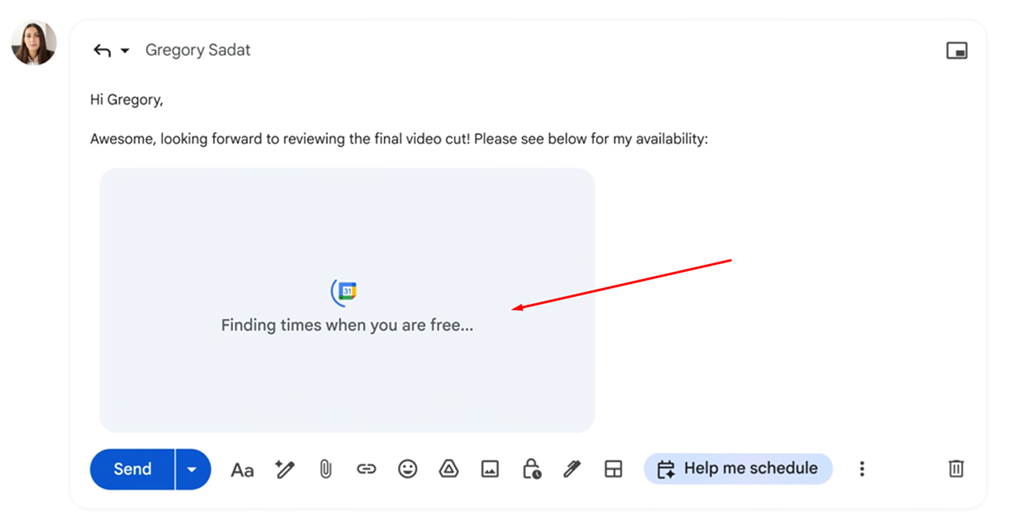Attach a file with the paperclip icon
The width and height of the screenshot is (1010, 522).
click(325, 469)
